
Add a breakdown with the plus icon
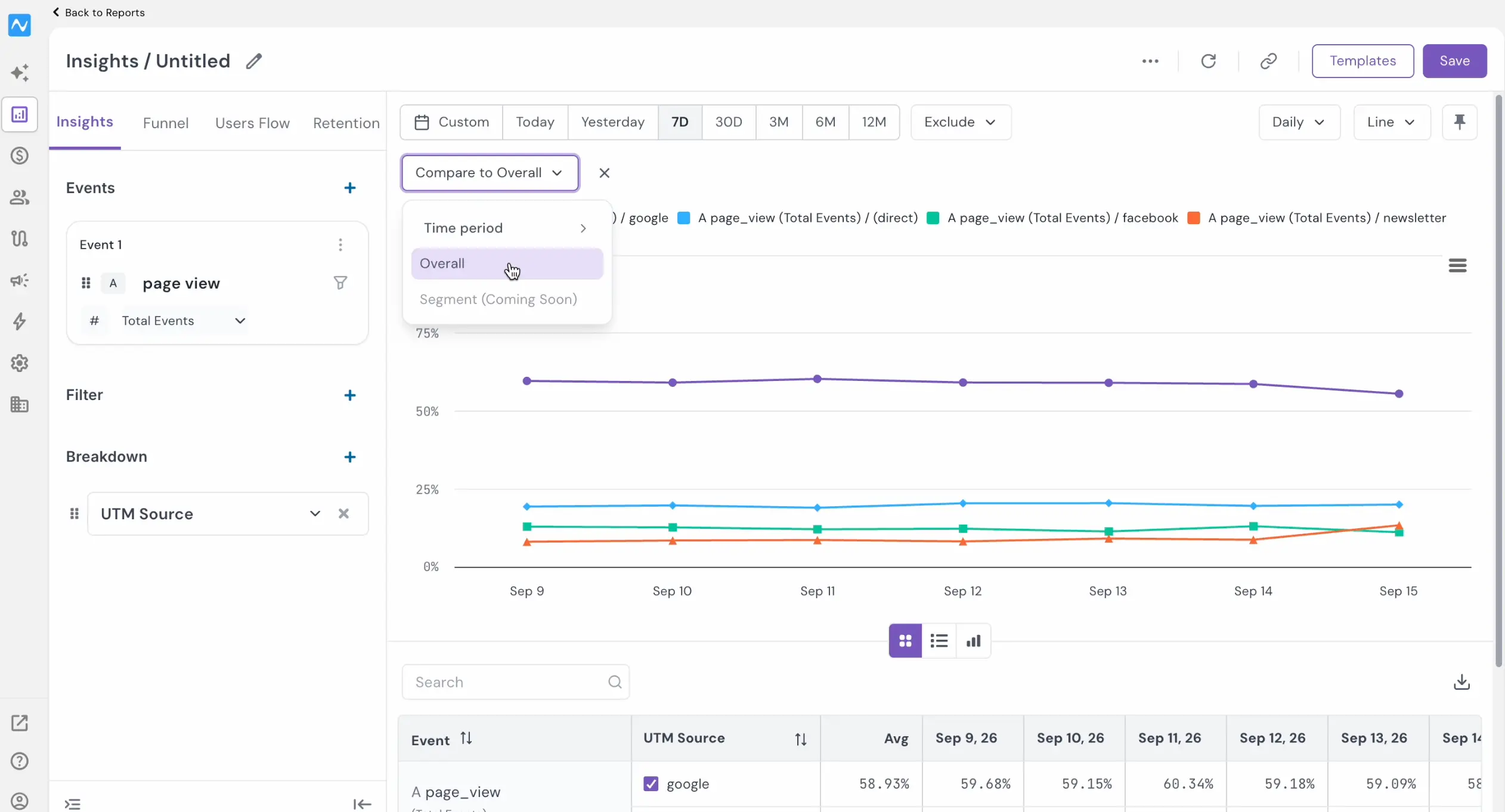click(x=350, y=457)
